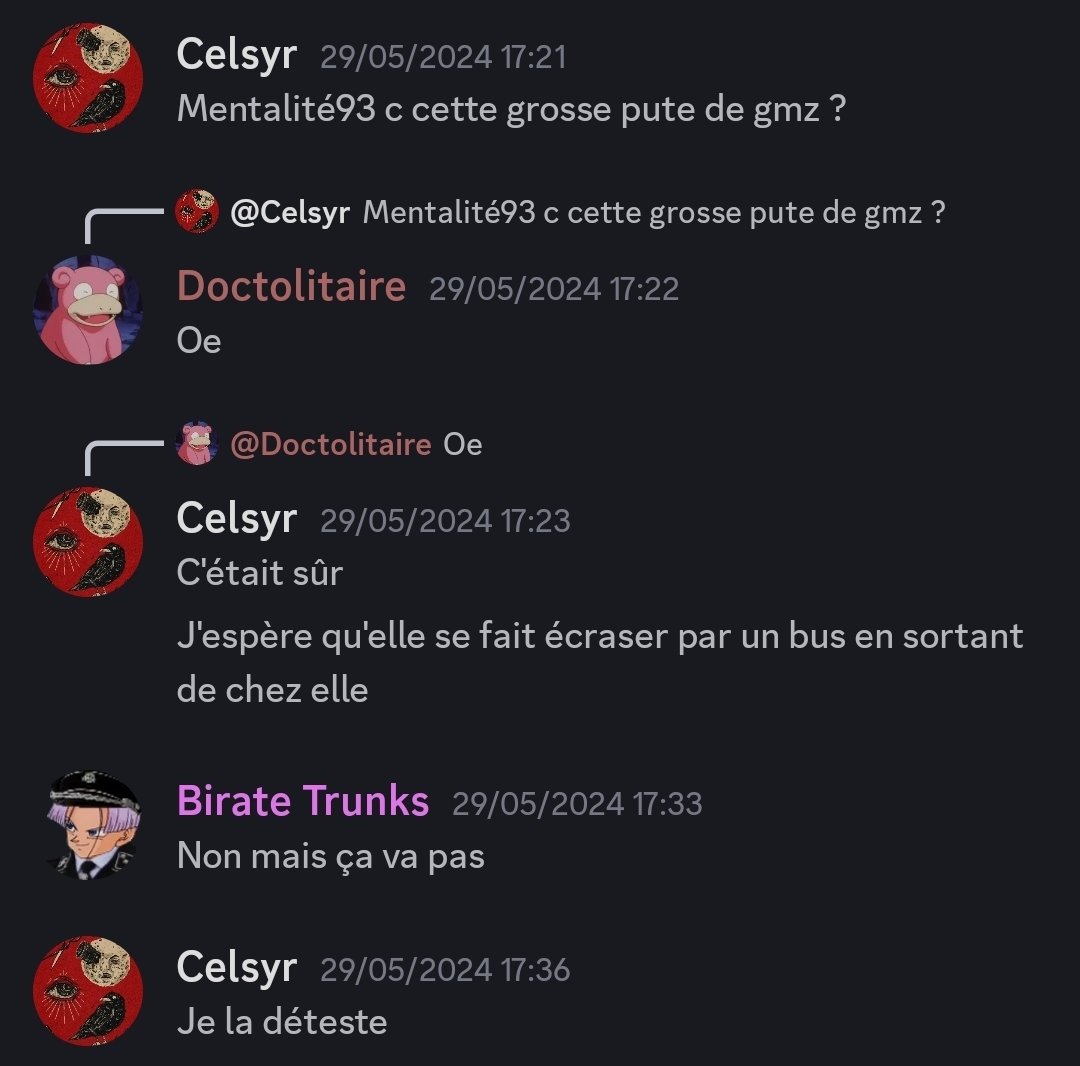Click the quoted reply text starting 'Mentalité93'
This screenshot has height=1066, width=1080.
coord(654,212)
